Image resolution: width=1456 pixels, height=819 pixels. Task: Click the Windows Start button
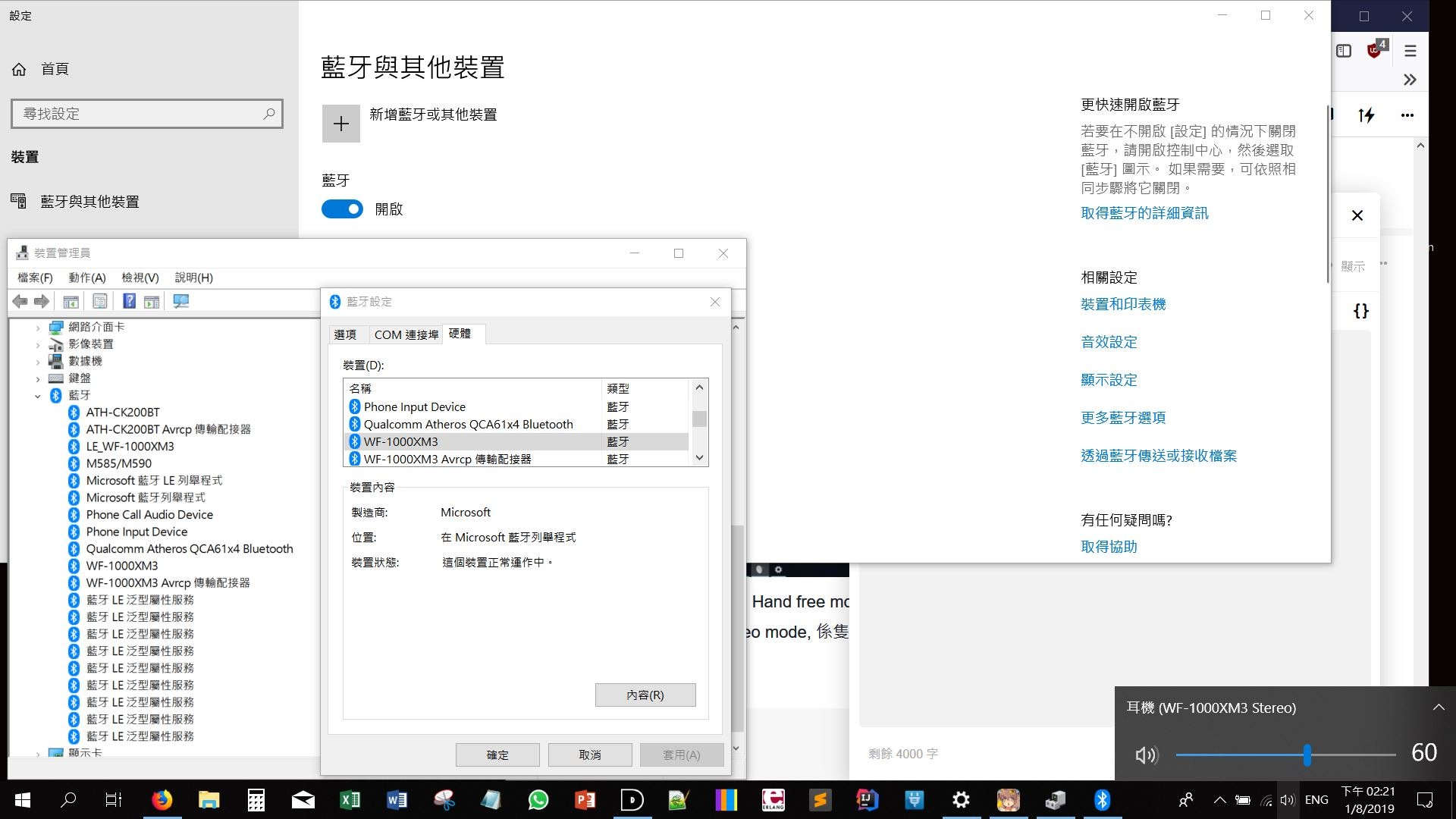[23, 800]
